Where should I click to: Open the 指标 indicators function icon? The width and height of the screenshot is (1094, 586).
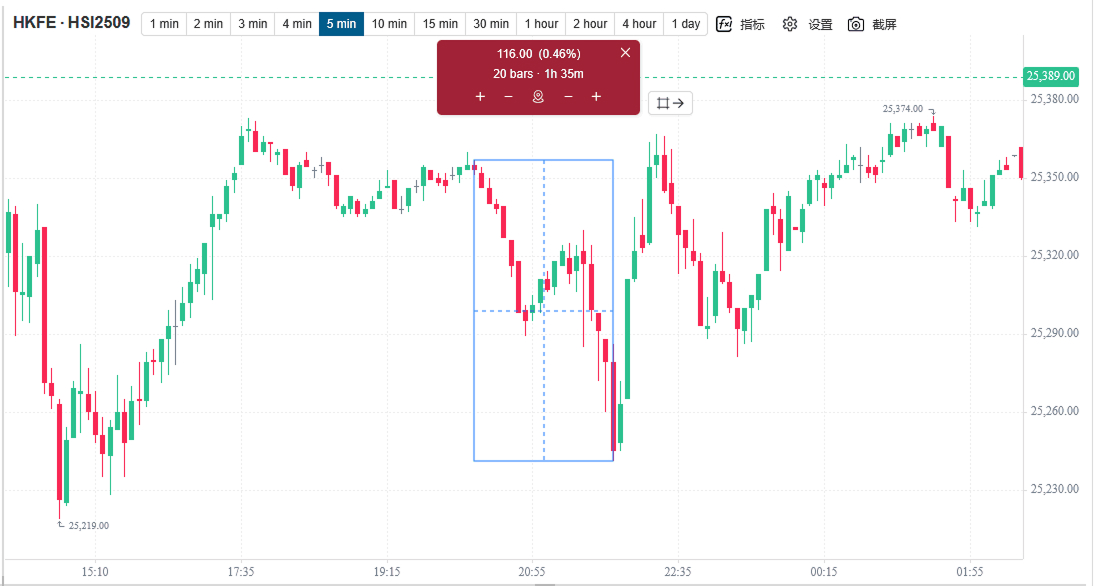coord(725,24)
